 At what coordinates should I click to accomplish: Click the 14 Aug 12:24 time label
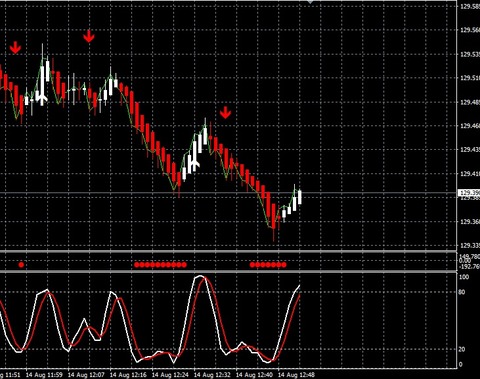(x=170, y=375)
